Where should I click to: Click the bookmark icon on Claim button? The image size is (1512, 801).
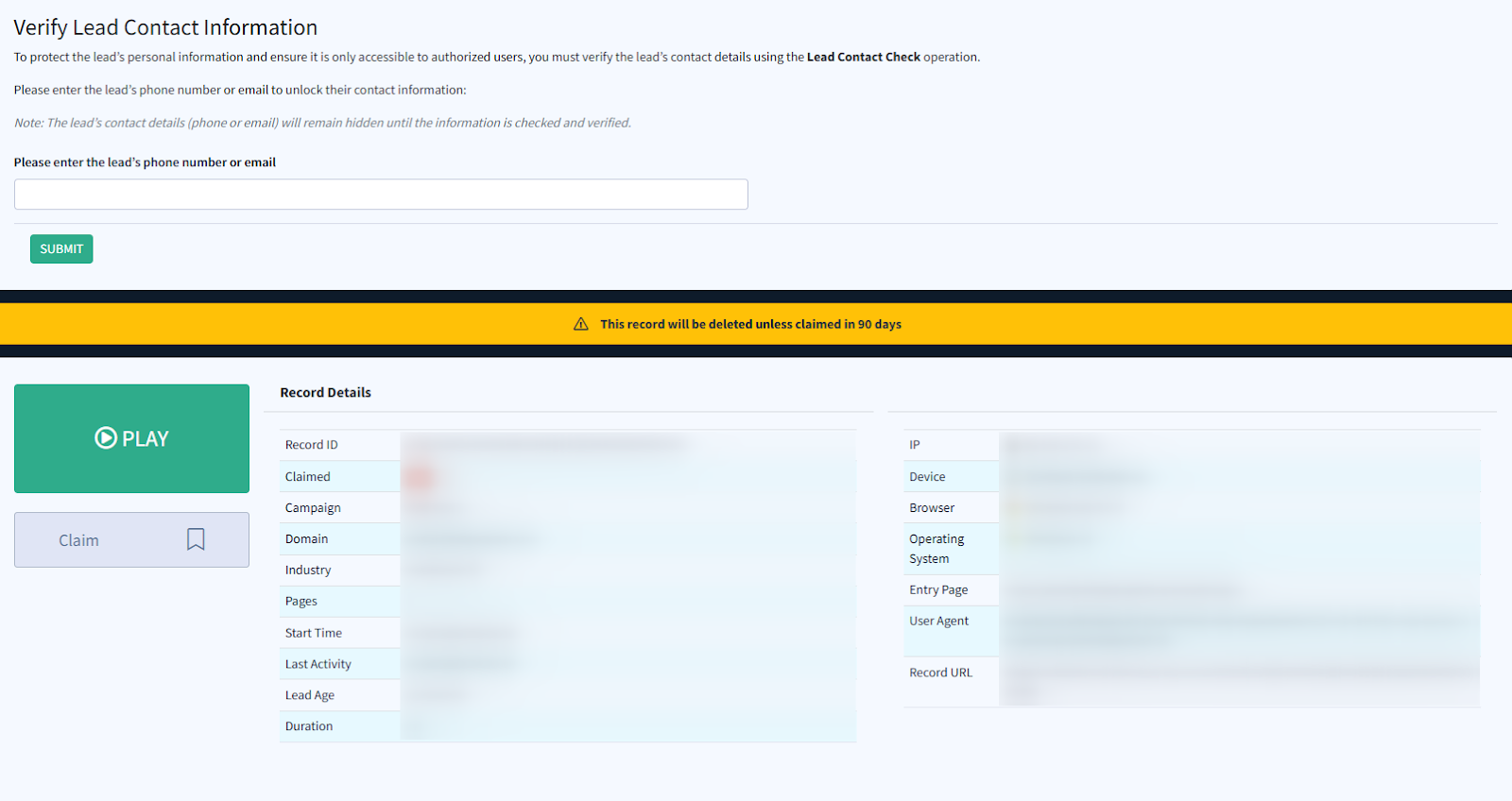pyautogui.click(x=196, y=539)
